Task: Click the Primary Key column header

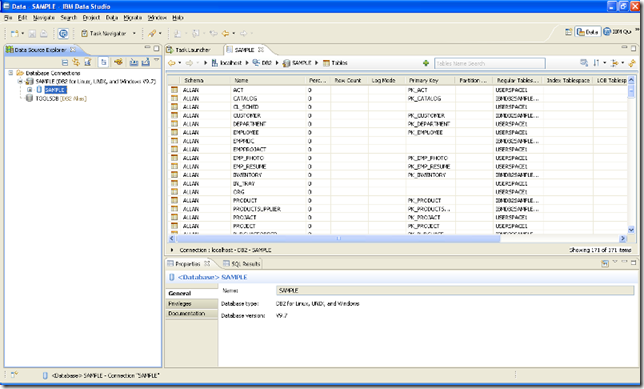Action: [430, 81]
